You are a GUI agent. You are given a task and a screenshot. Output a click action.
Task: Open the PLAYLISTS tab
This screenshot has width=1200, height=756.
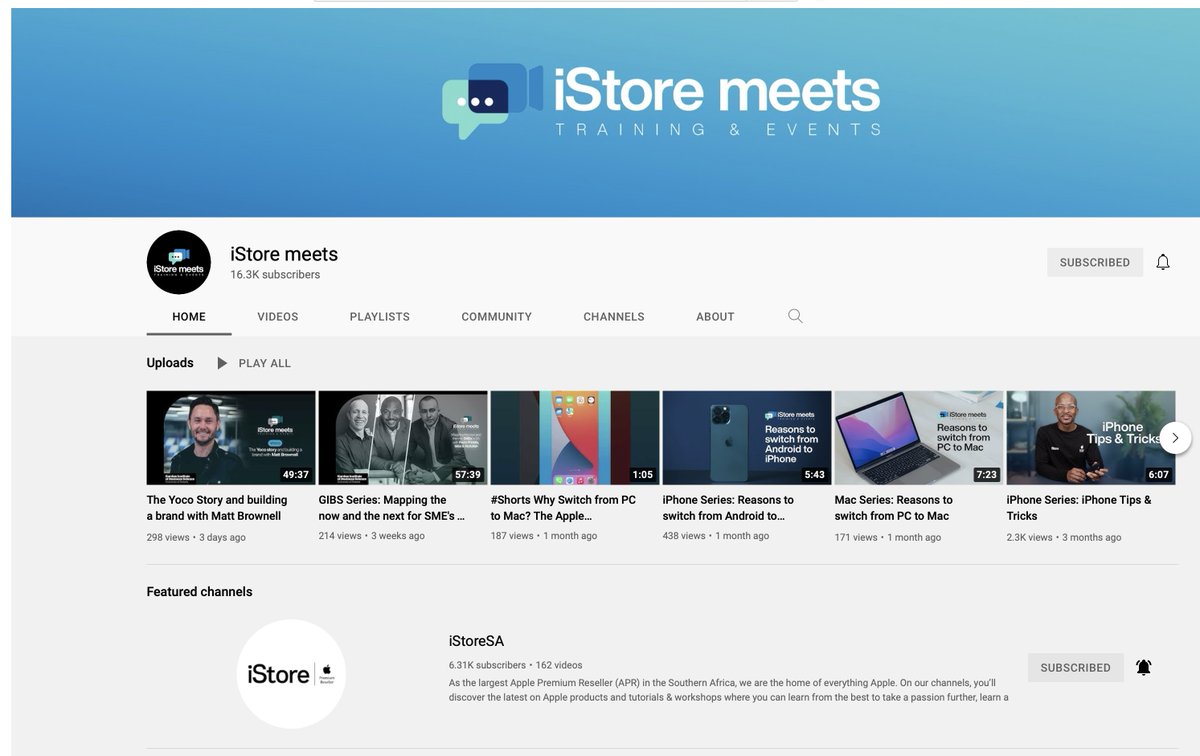(x=380, y=316)
